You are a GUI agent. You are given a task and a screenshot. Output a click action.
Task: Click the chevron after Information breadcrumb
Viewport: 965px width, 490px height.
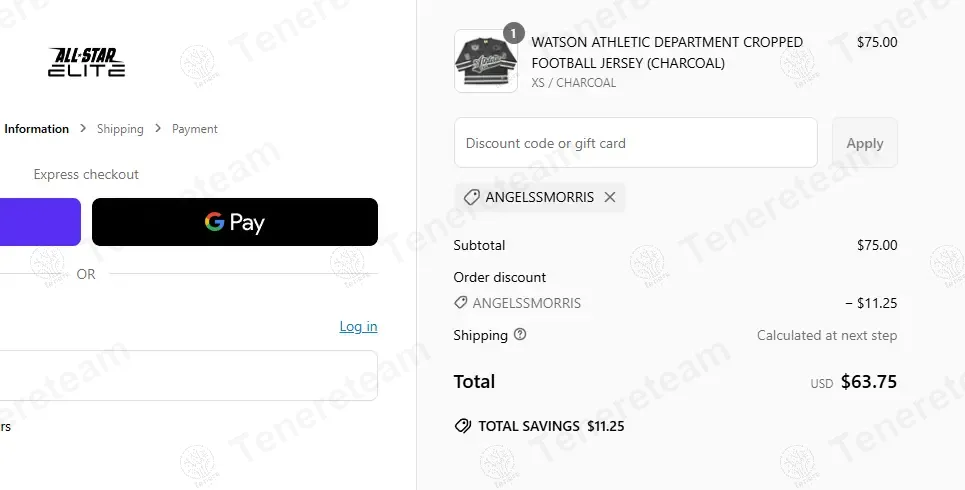(83, 129)
